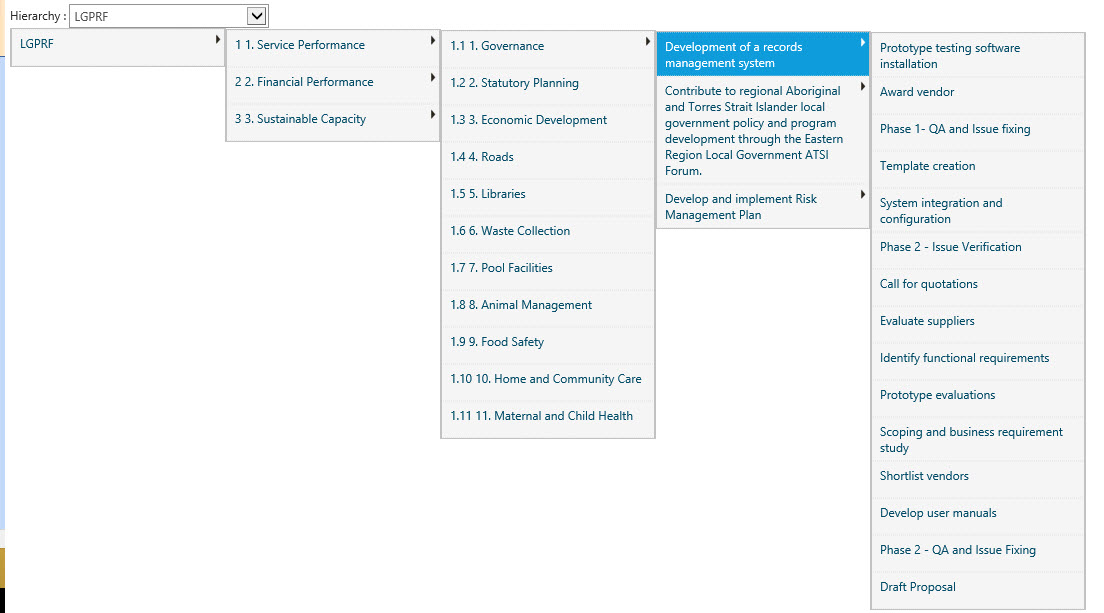The height and width of the screenshot is (613, 1104).
Task: Expand the Aboriginal and Torres Strait item arrow
Action: tap(862, 87)
